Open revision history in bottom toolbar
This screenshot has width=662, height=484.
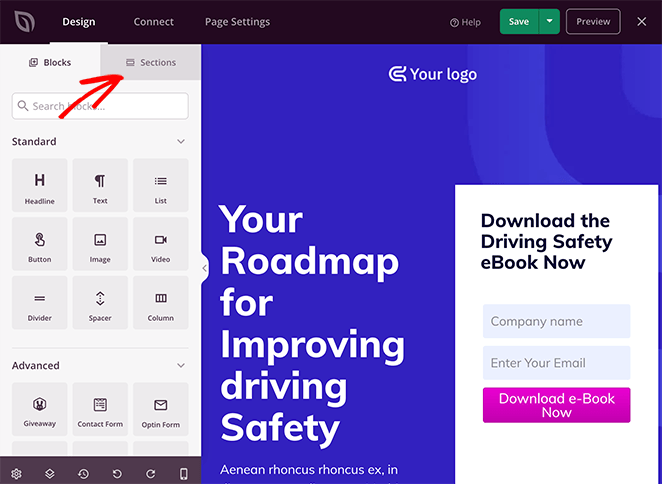83,473
